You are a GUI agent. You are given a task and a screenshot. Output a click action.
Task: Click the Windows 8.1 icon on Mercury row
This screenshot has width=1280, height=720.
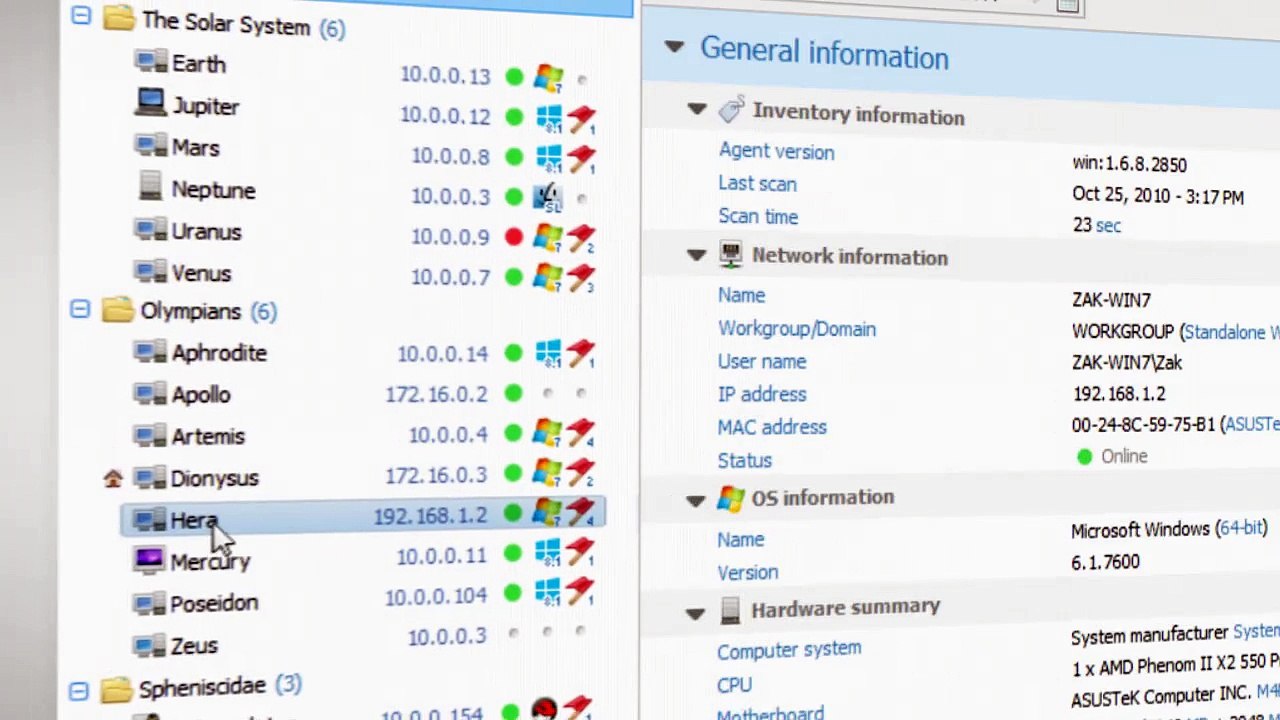coord(548,554)
